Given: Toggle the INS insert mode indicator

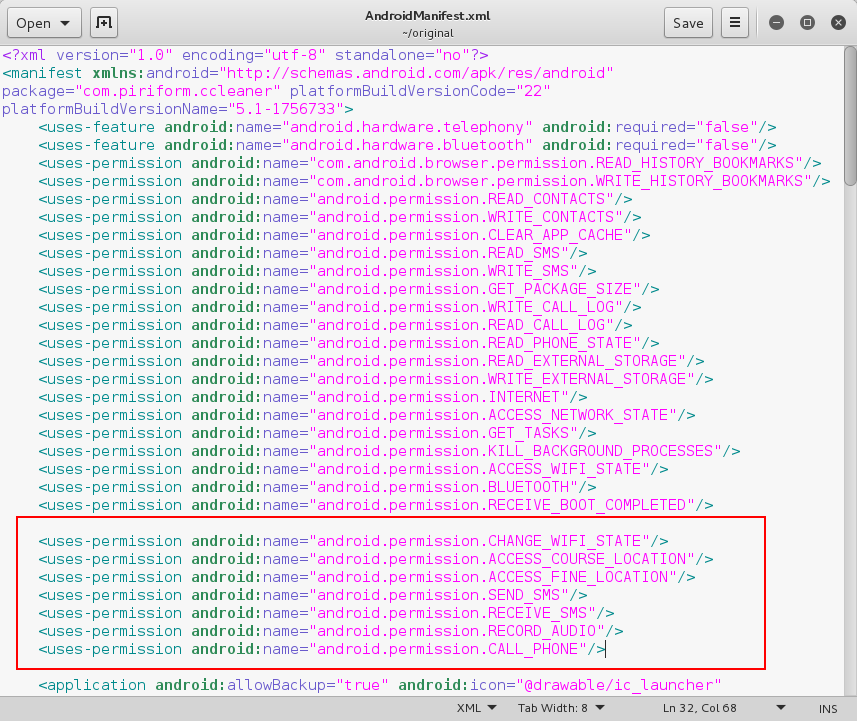Looking at the screenshot, I should point(827,708).
